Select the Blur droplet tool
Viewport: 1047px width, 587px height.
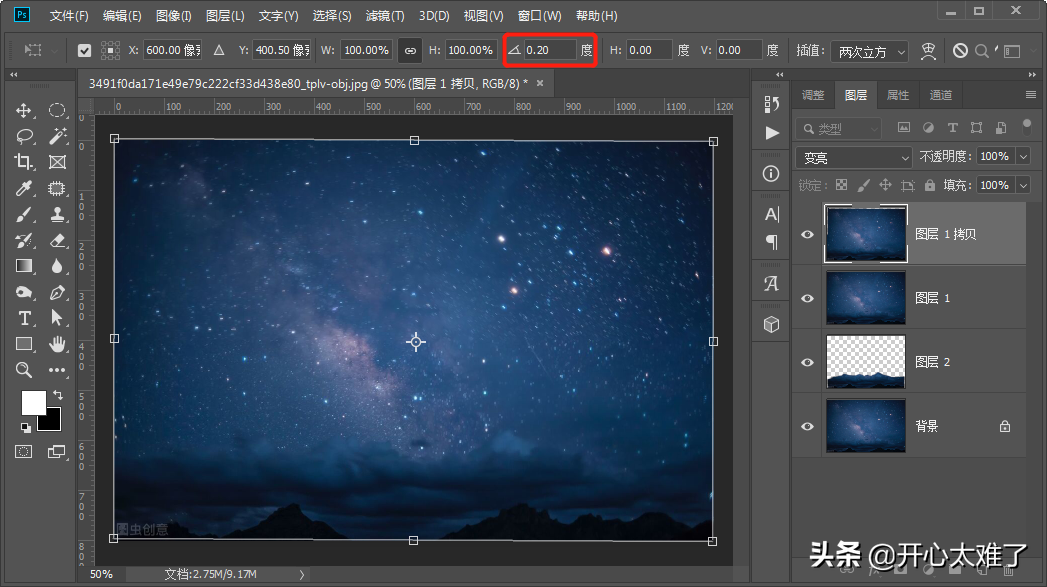57,266
